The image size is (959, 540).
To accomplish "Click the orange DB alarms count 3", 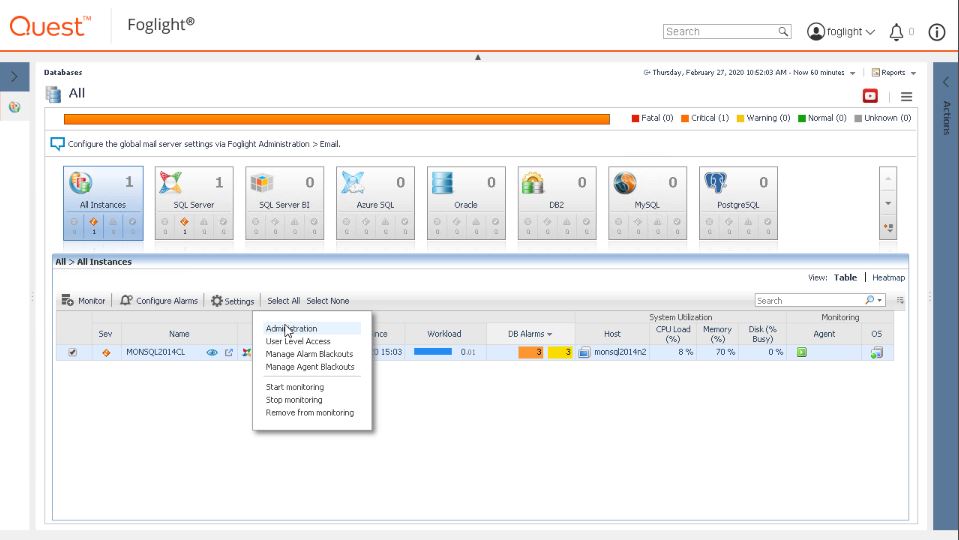I will 530,352.
